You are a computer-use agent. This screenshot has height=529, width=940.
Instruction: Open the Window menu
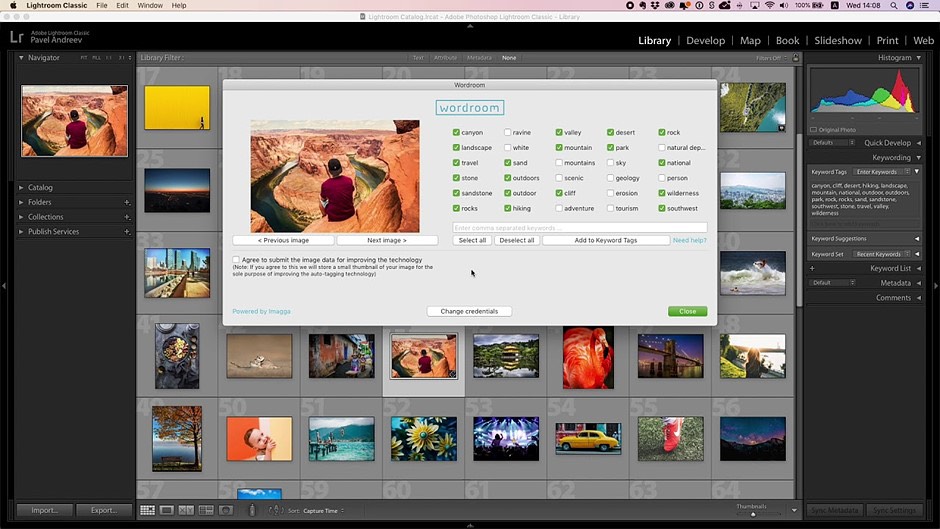click(x=150, y=5)
